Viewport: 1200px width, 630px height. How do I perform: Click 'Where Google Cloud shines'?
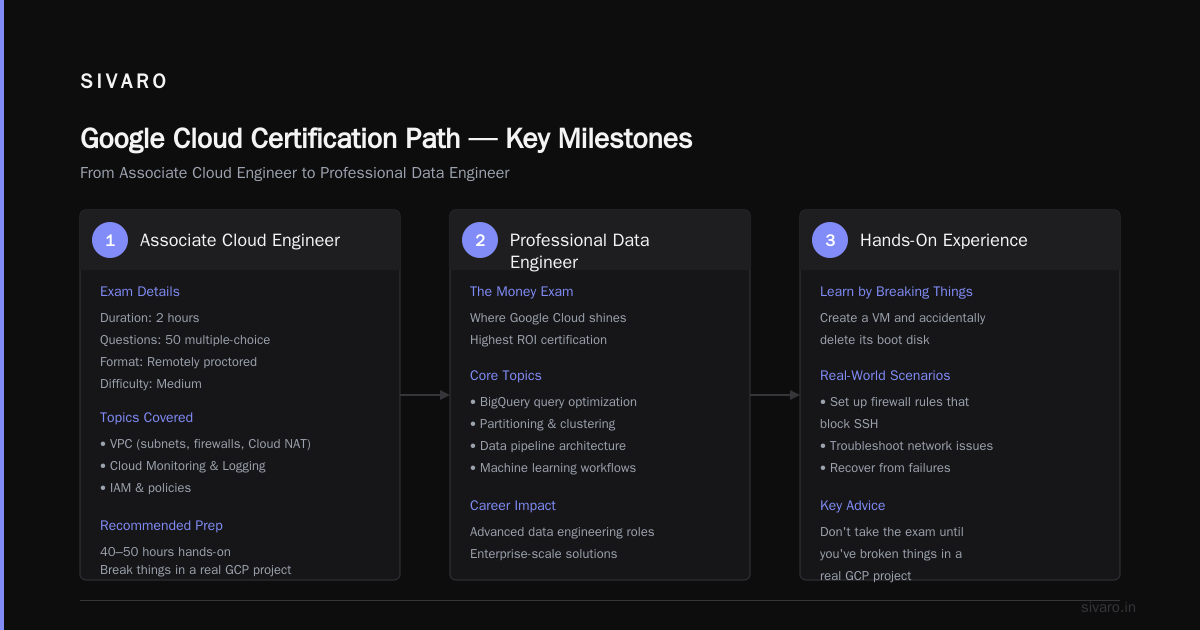click(548, 318)
